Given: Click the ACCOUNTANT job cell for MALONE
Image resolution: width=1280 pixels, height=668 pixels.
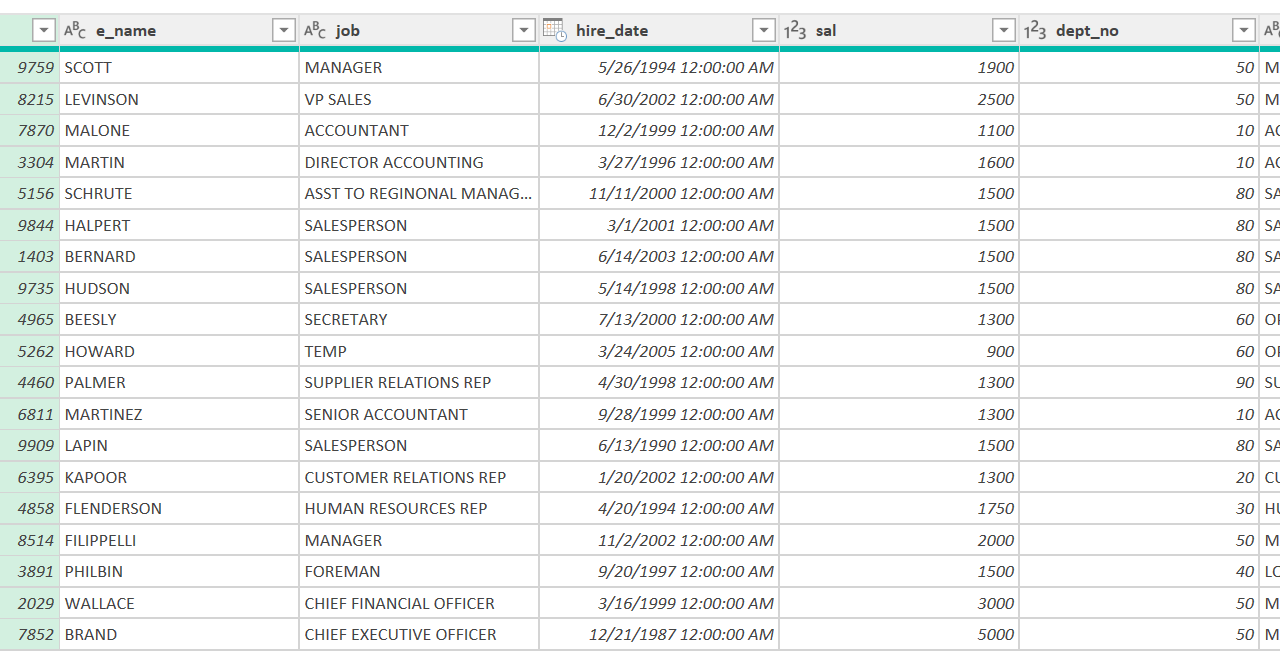Looking at the screenshot, I should [419, 131].
